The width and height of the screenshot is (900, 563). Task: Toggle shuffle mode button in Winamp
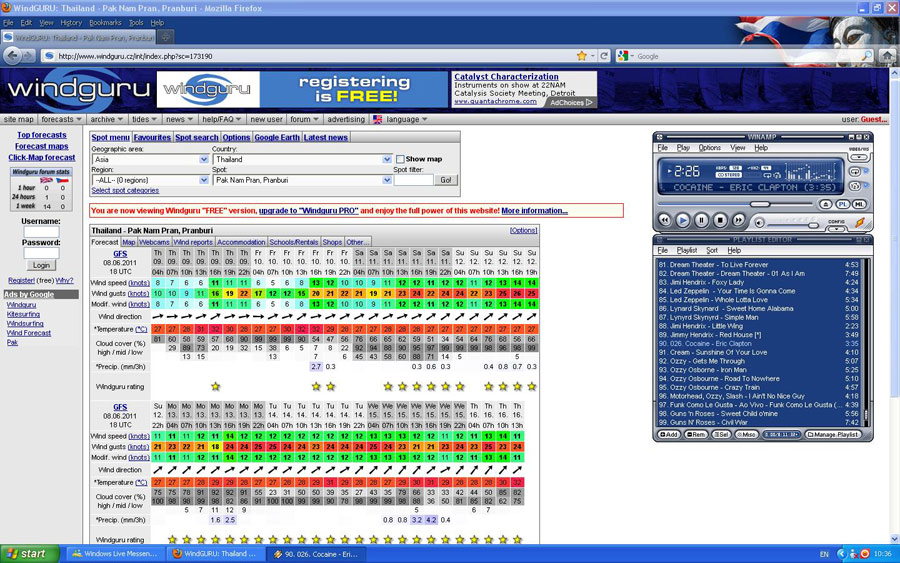[856, 186]
